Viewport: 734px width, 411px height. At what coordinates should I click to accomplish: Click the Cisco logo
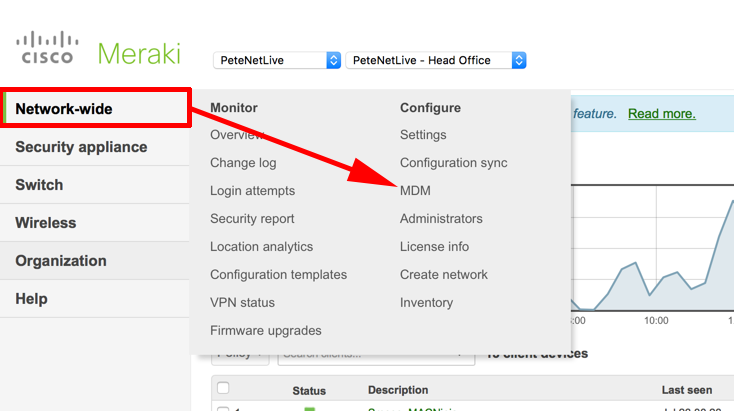tap(47, 47)
